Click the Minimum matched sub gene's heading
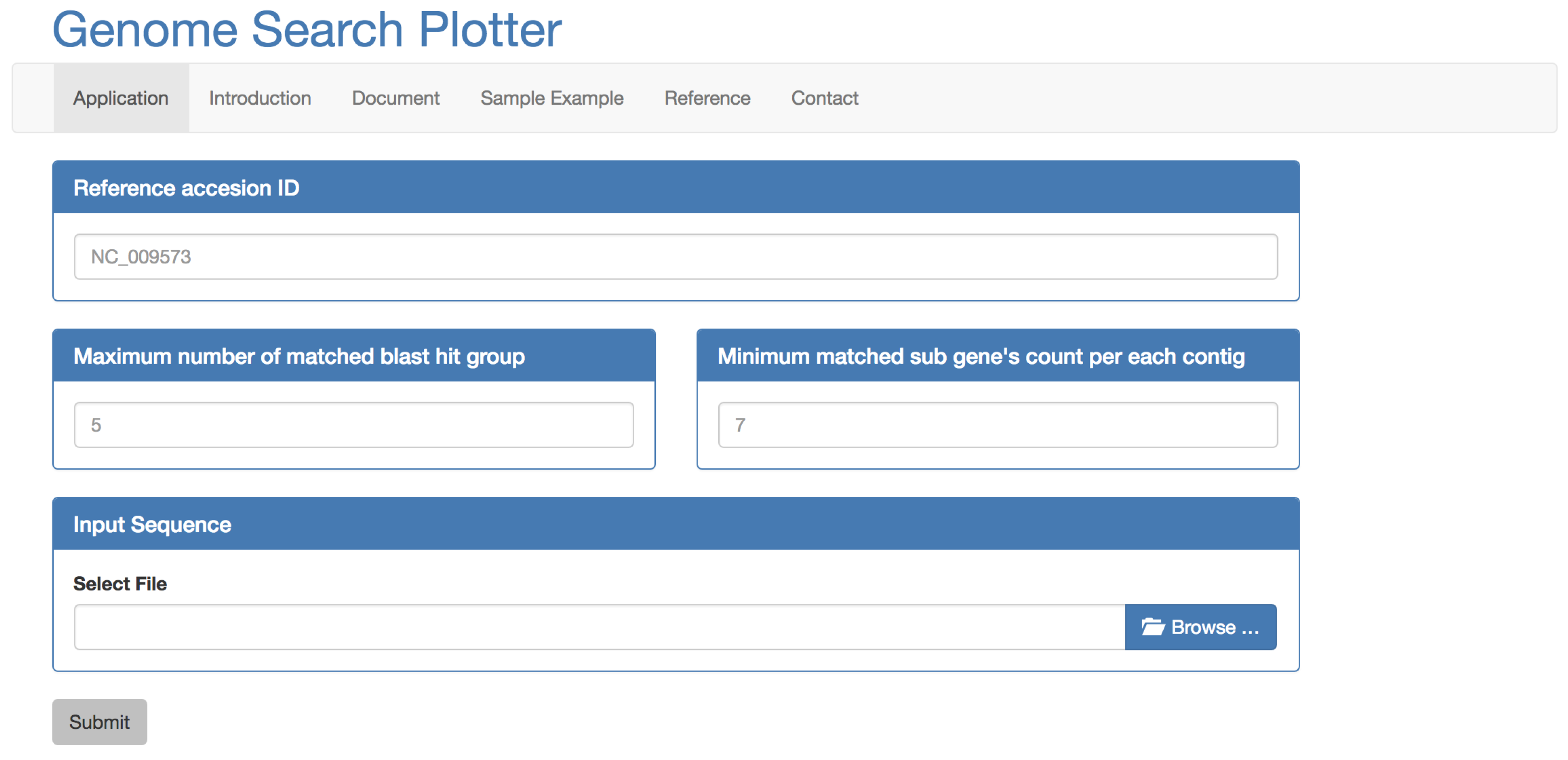Screen dimensions: 1568x760 click(x=981, y=355)
